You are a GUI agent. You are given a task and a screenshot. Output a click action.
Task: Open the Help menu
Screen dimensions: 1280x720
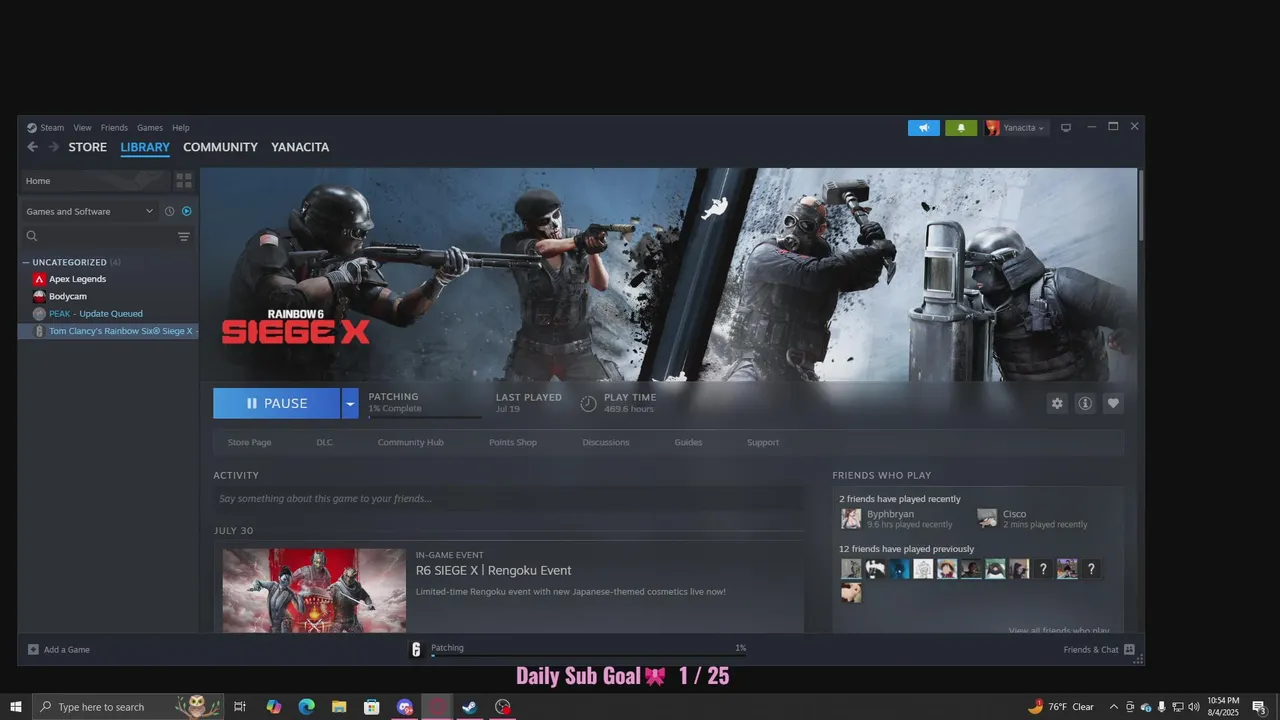[181, 128]
